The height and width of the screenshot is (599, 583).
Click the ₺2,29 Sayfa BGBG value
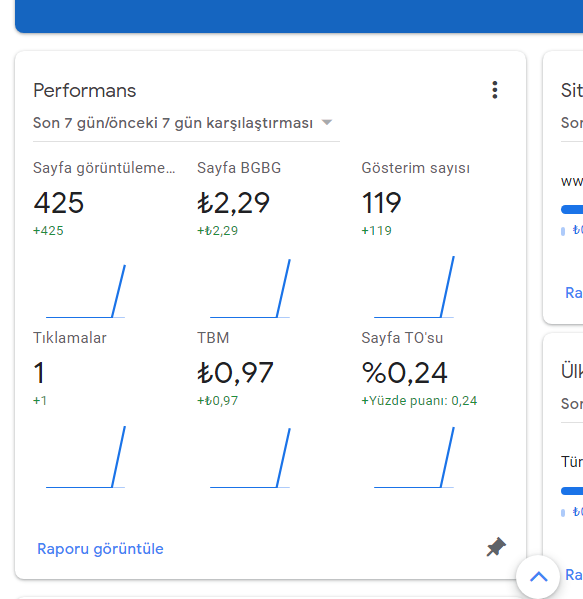click(x=233, y=202)
